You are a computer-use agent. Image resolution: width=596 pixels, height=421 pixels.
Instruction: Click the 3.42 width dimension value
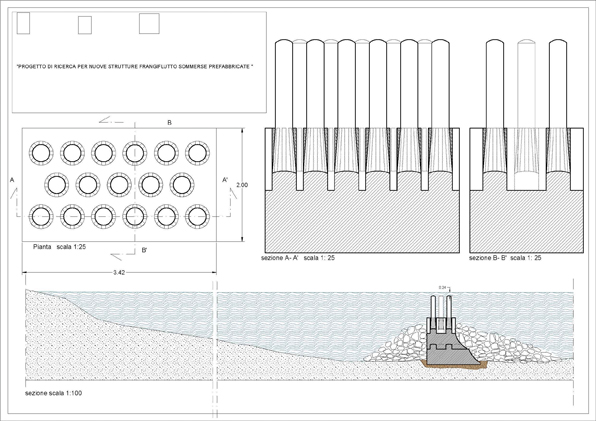coord(119,272)
